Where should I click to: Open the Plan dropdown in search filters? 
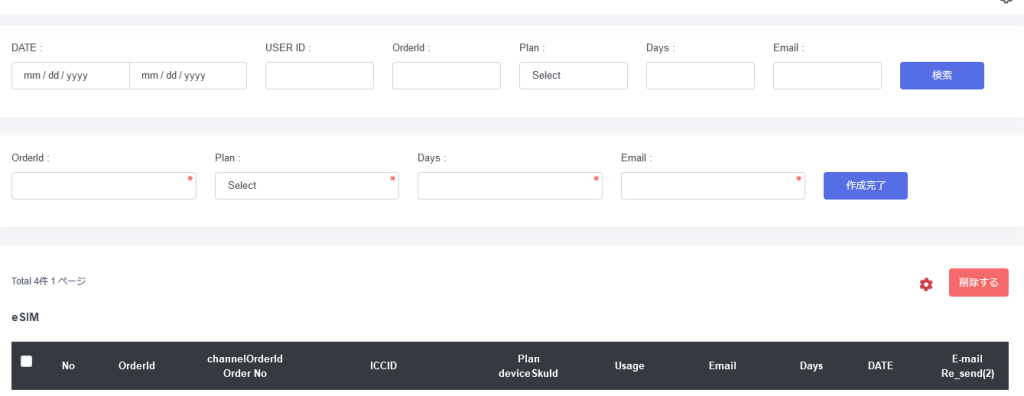tap(573, 76)
